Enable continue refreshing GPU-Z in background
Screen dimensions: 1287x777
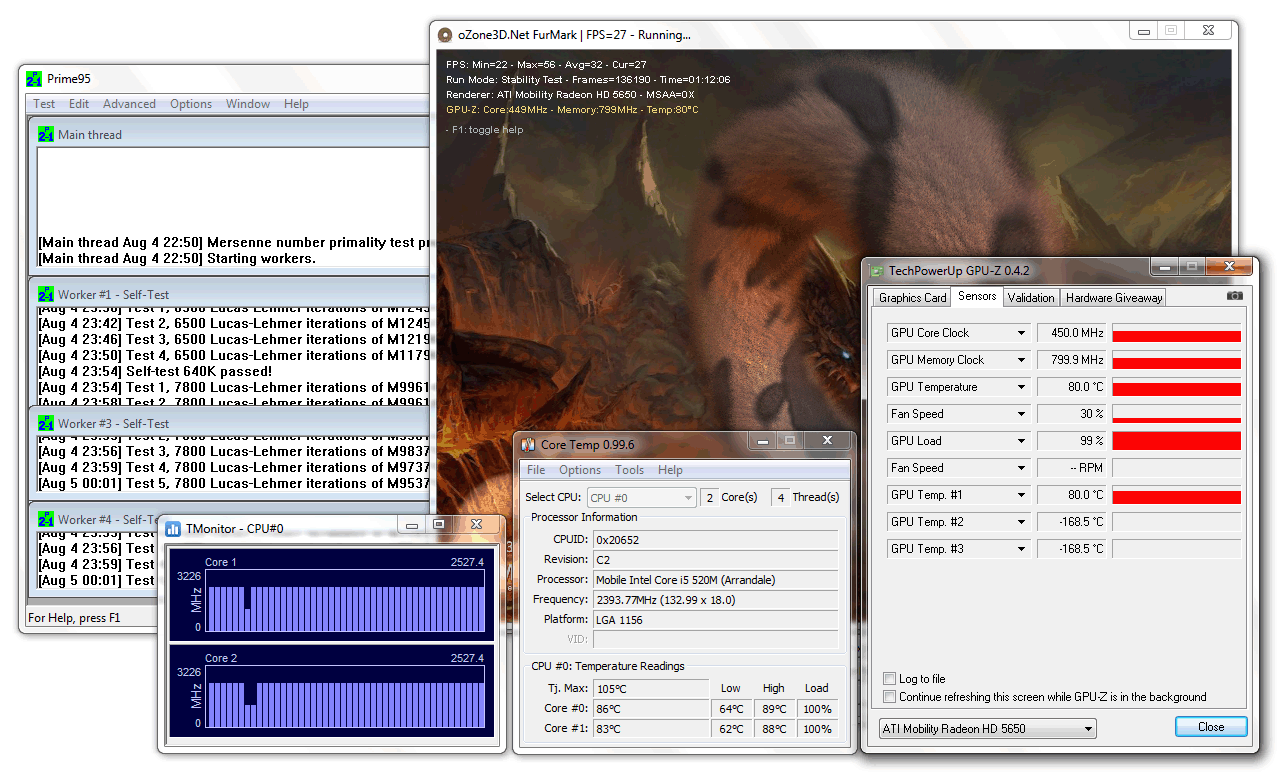click(890, 697)
